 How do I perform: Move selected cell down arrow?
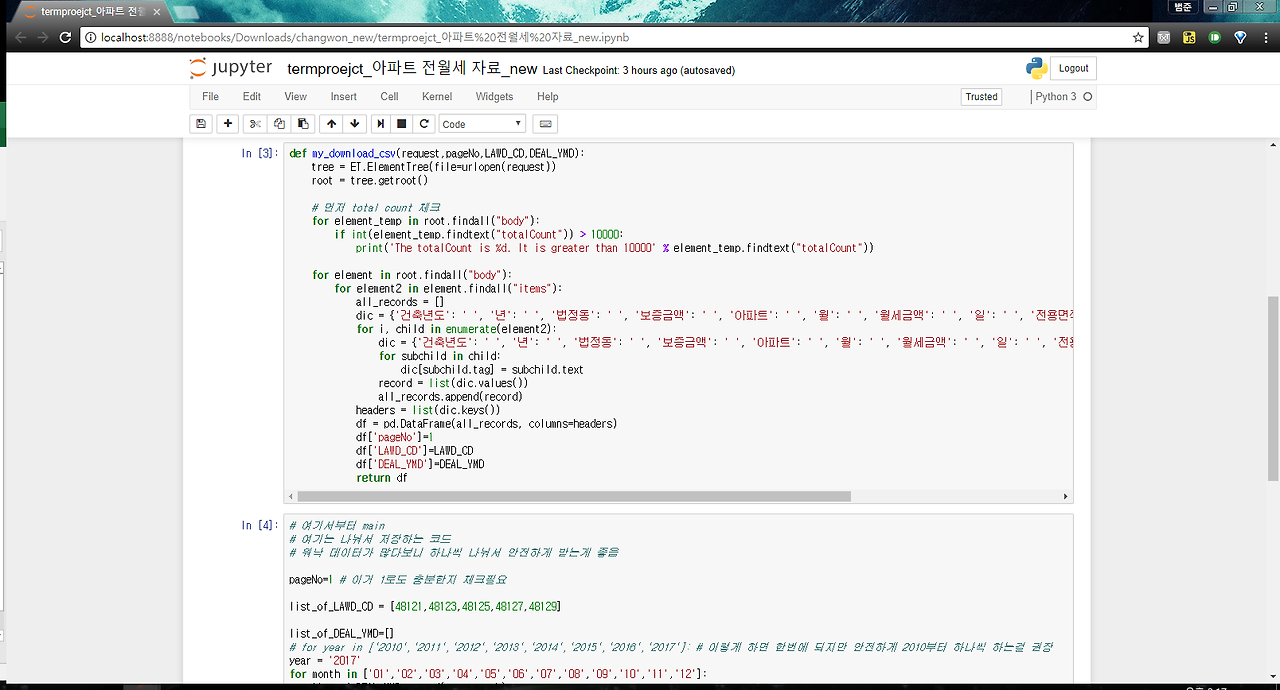tap(354, 124)
